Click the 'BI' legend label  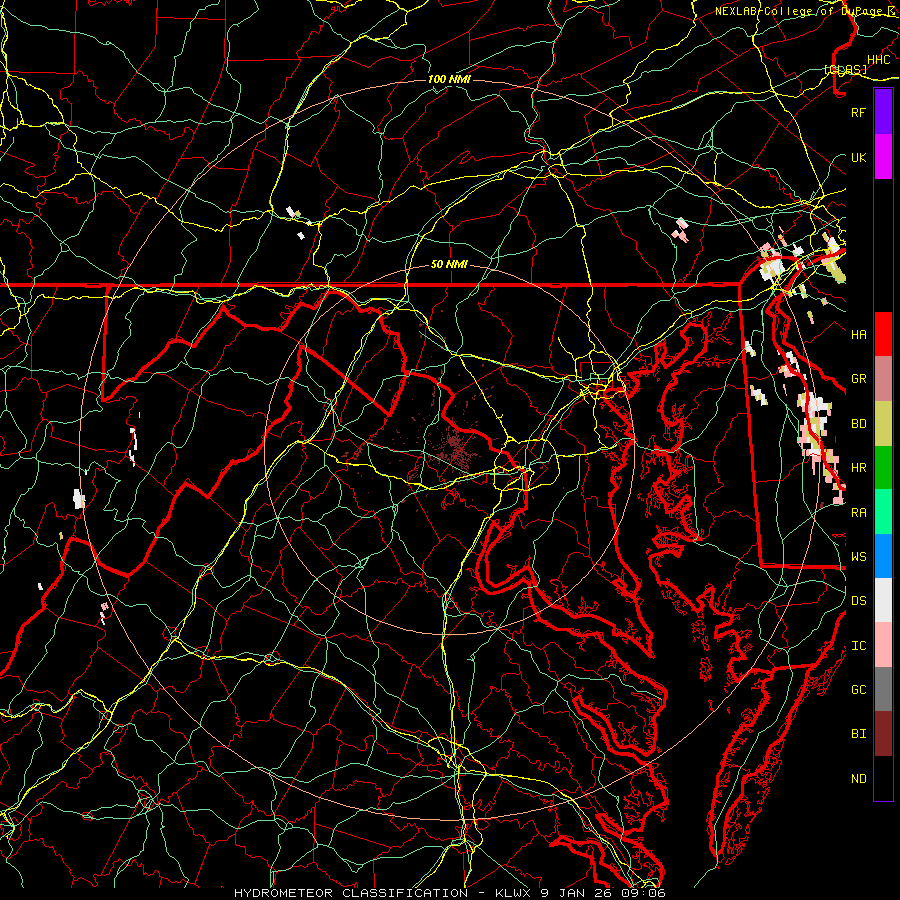point(858,734)
